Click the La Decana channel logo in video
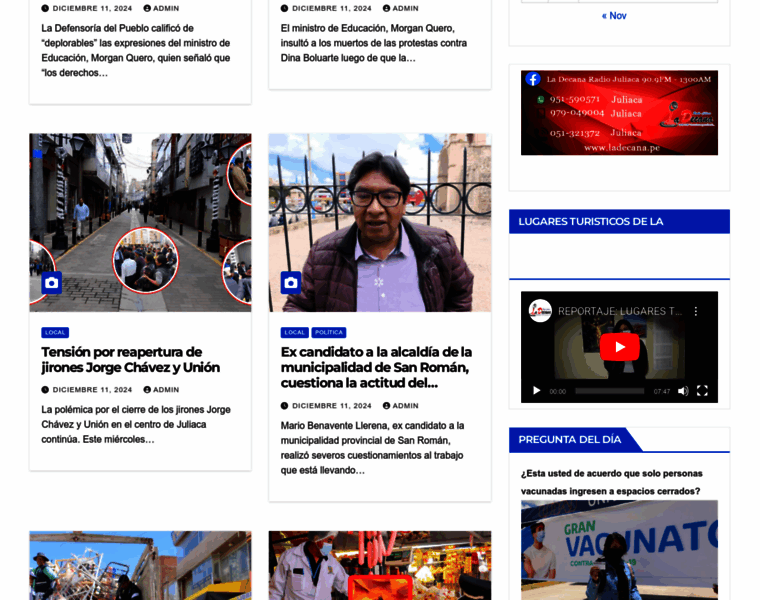 point(540,311)
